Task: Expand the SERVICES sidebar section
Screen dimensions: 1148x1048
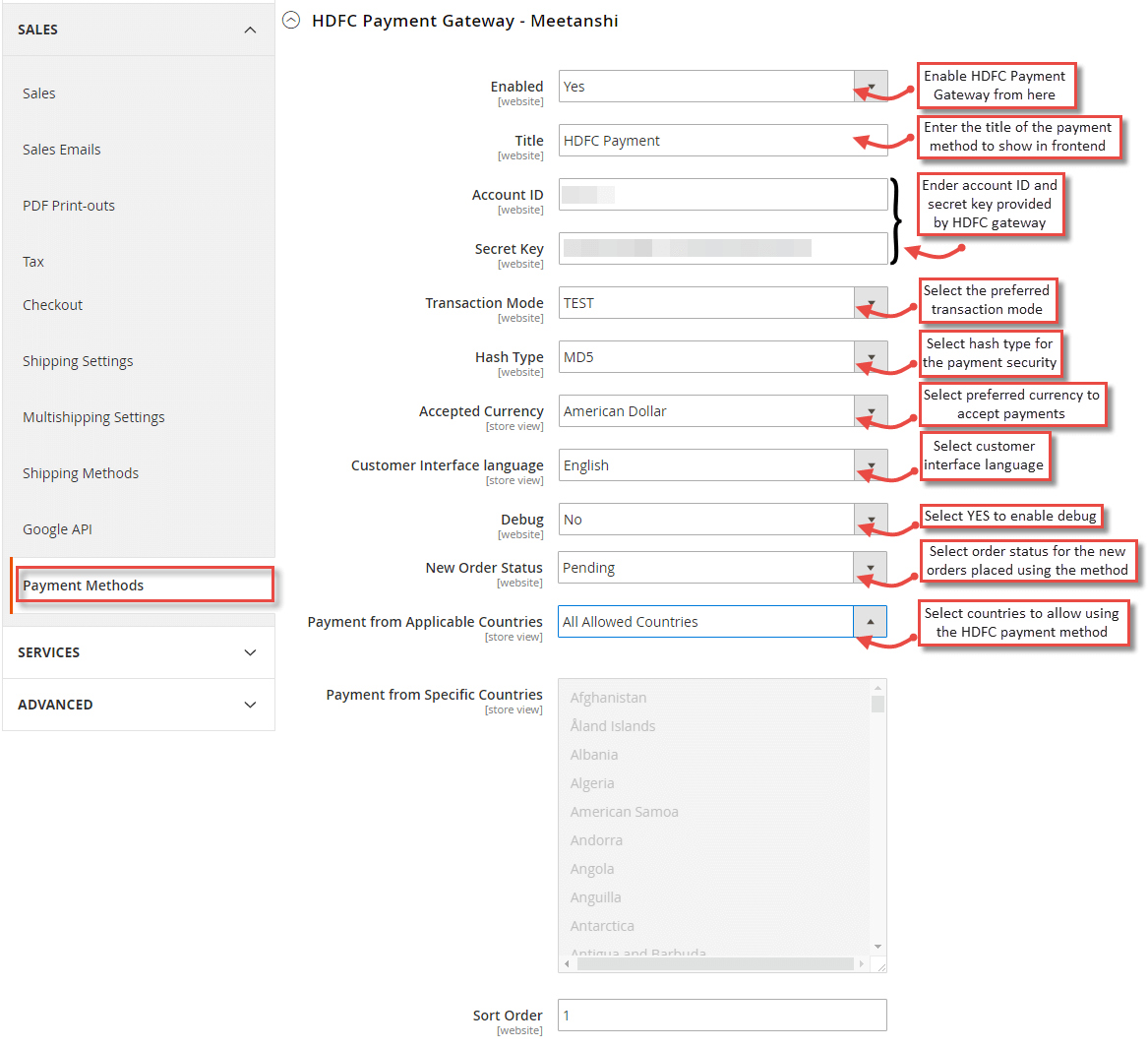Action: pos(138,651)
